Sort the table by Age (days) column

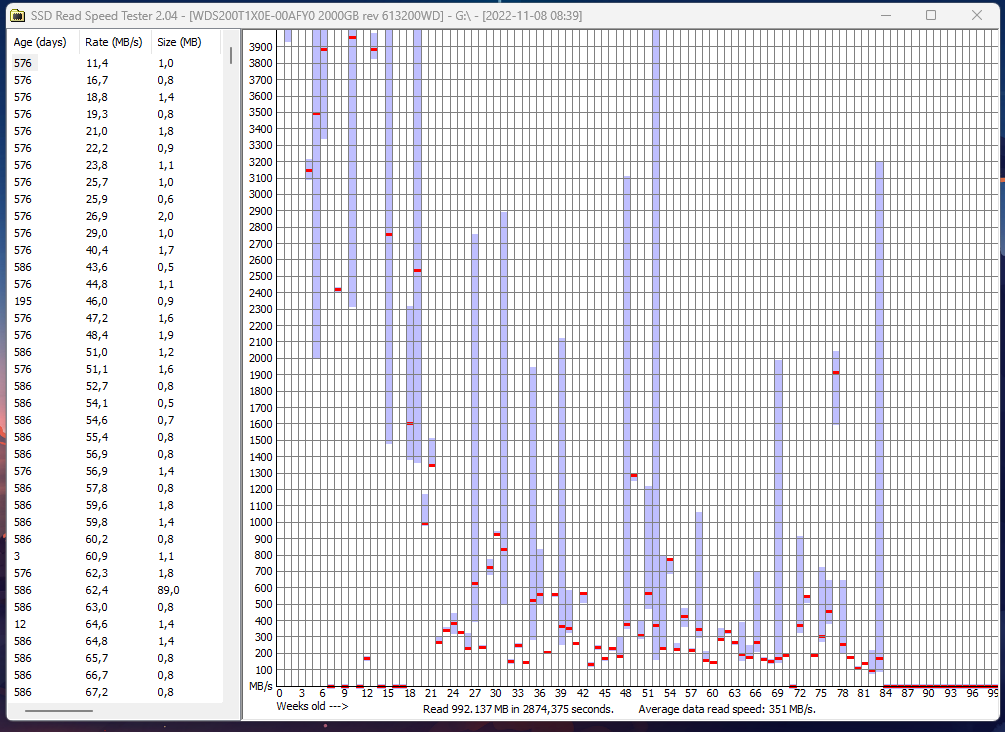(x=40, y=42)
